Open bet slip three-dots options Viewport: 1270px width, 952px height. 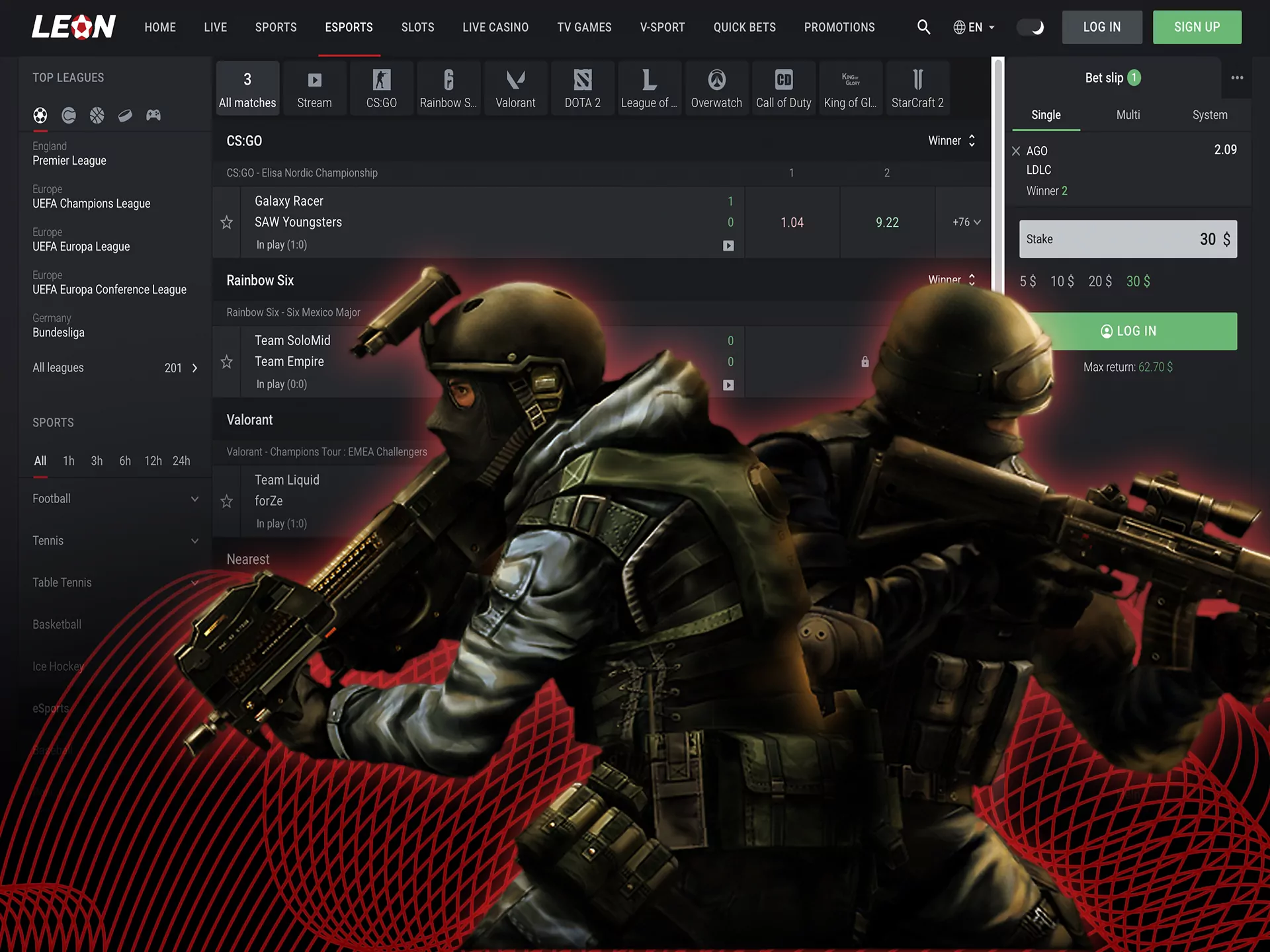pos(1237,78)
